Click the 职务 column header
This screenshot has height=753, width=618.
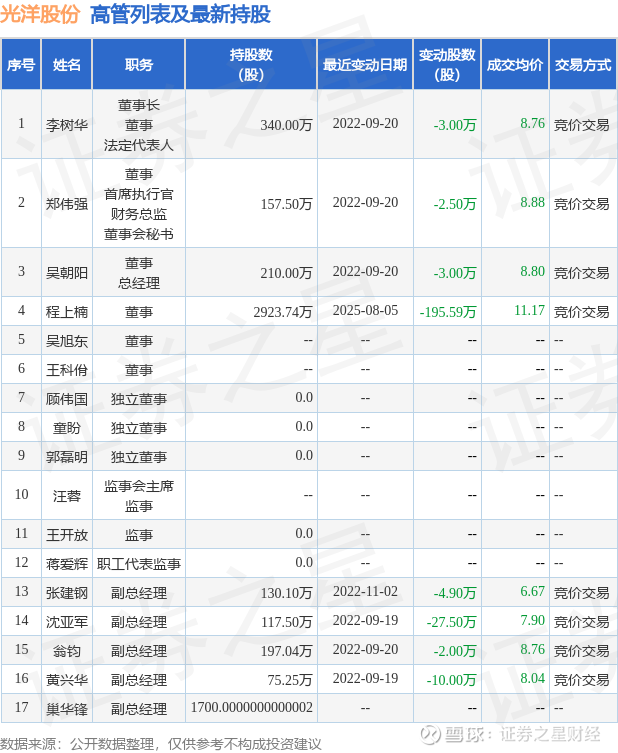pyautogui.click(x=139, y=64)
